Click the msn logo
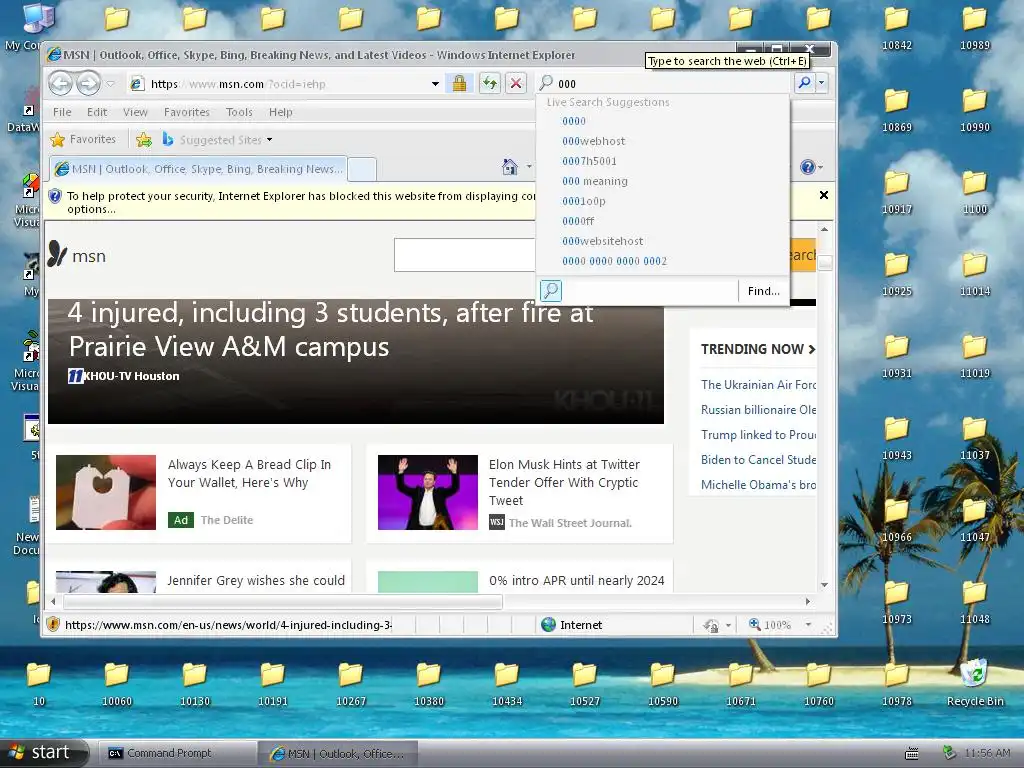Viewport: 1024px width, 768px height. (76, 255)
